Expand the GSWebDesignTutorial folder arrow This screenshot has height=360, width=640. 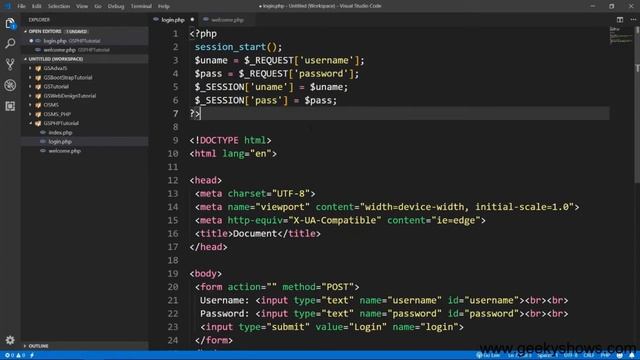coord(30,96)
